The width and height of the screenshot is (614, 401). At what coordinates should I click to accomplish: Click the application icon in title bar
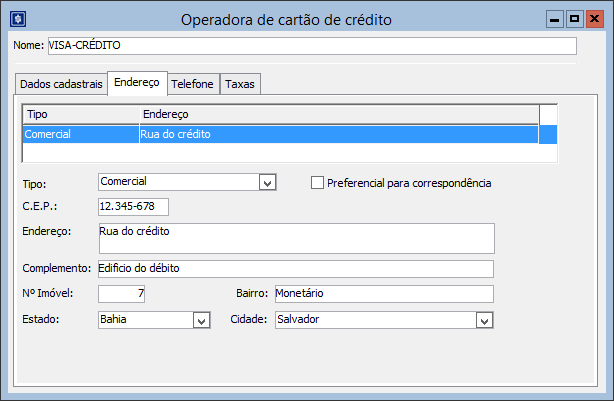tap(16, 19)
